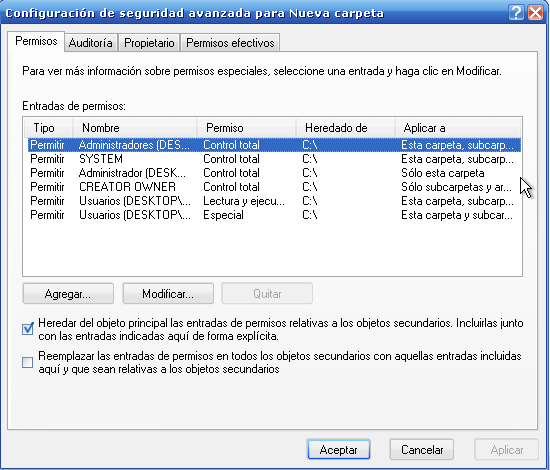Open the Propietario tab

coord(149,43)
